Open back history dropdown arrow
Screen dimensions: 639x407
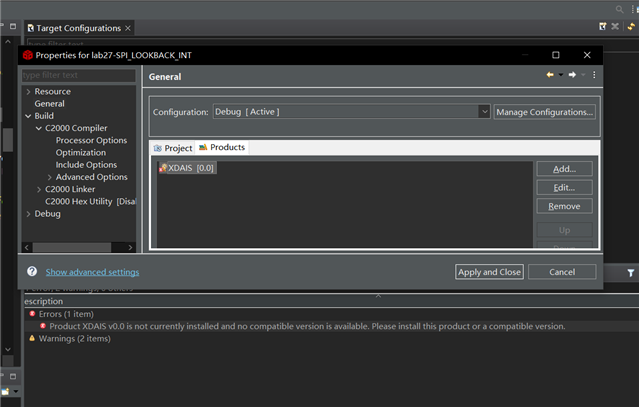click(x=561, y=75)
